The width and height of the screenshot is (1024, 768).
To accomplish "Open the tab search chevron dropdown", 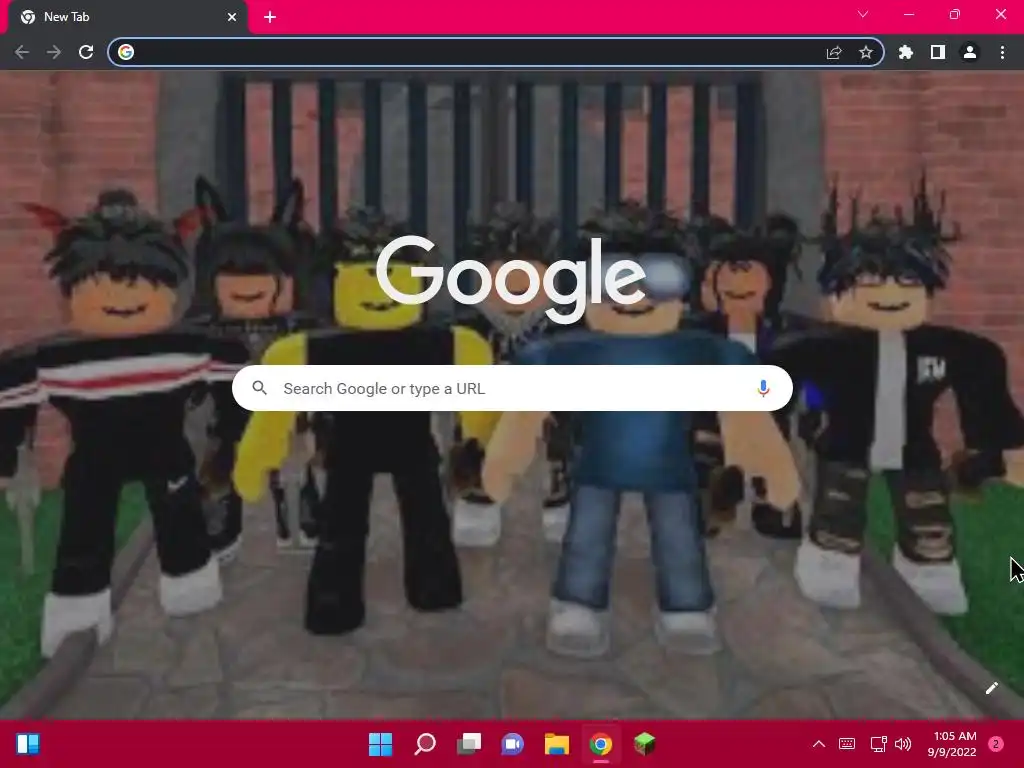I will 863,14.
